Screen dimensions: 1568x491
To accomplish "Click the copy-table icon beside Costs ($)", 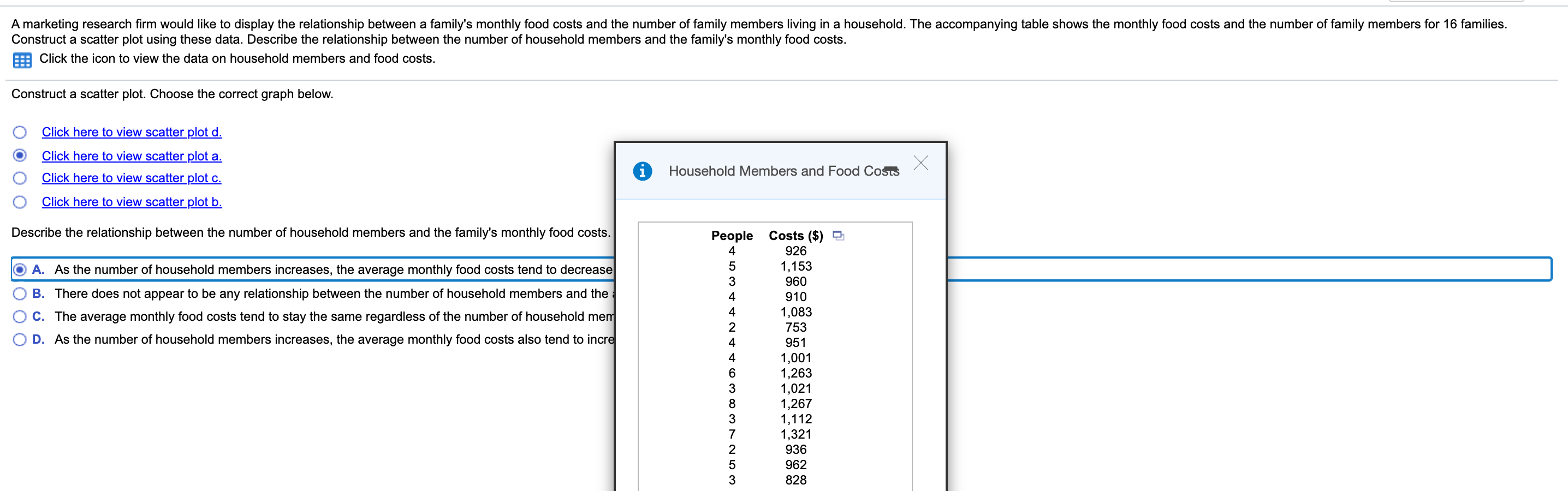I will [838, 236].
